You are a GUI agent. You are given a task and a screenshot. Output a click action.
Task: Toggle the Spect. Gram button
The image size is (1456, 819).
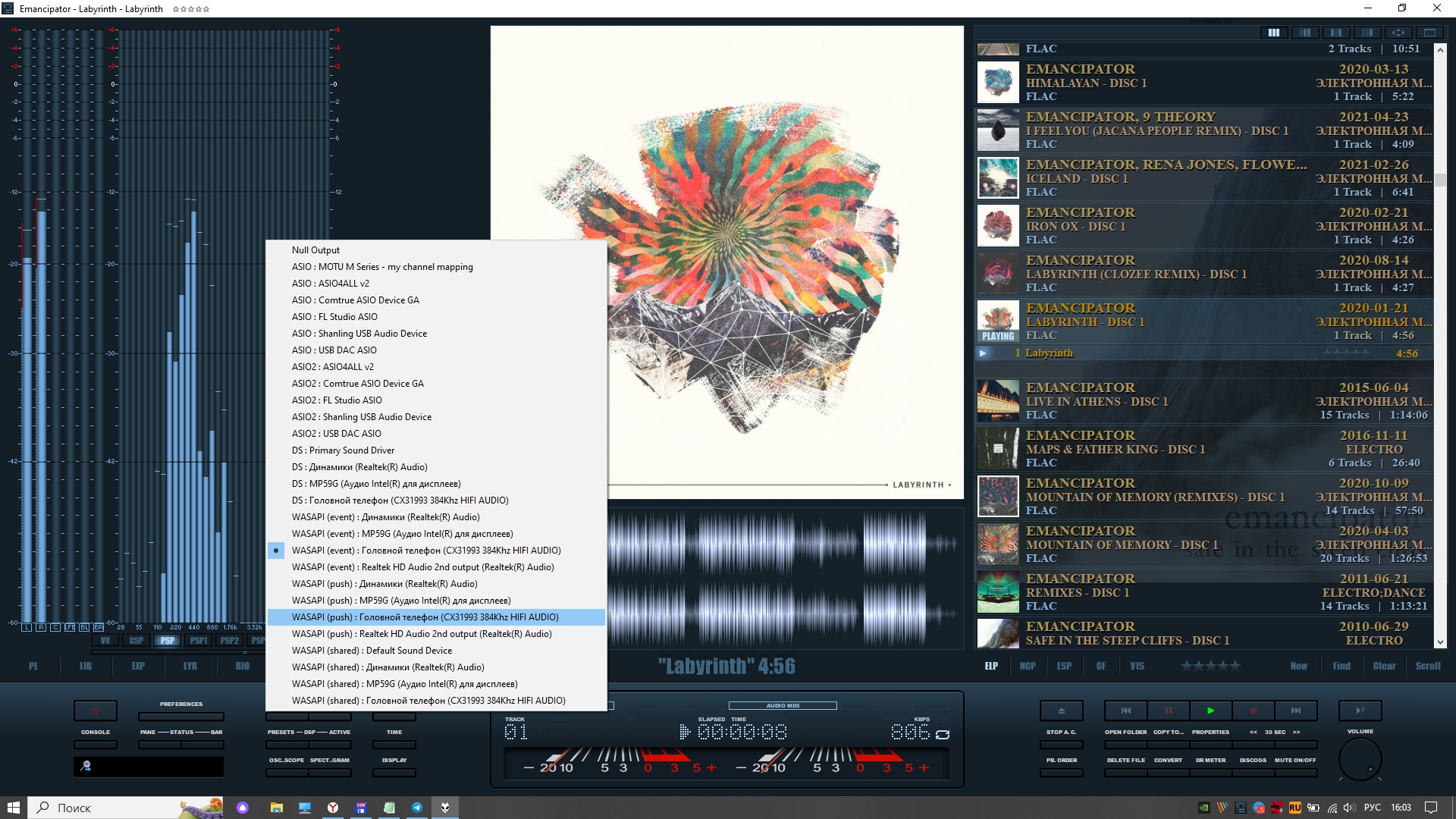tap(330, 773)
